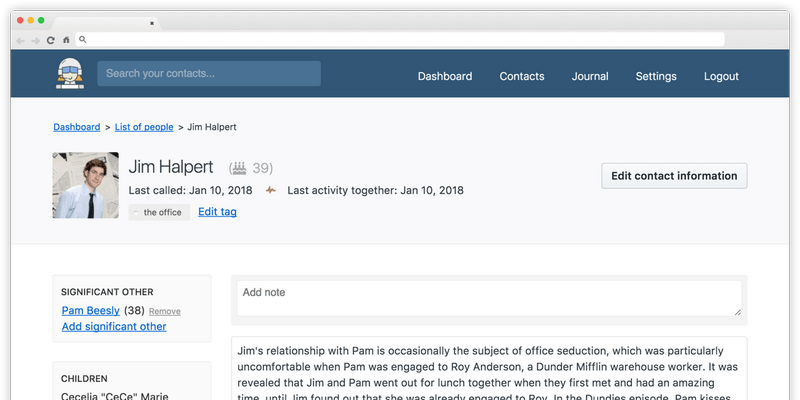The width and height of the screenshot is (800, 400).
Task: Click Add significant other link
Action: (x=114, y=327)
